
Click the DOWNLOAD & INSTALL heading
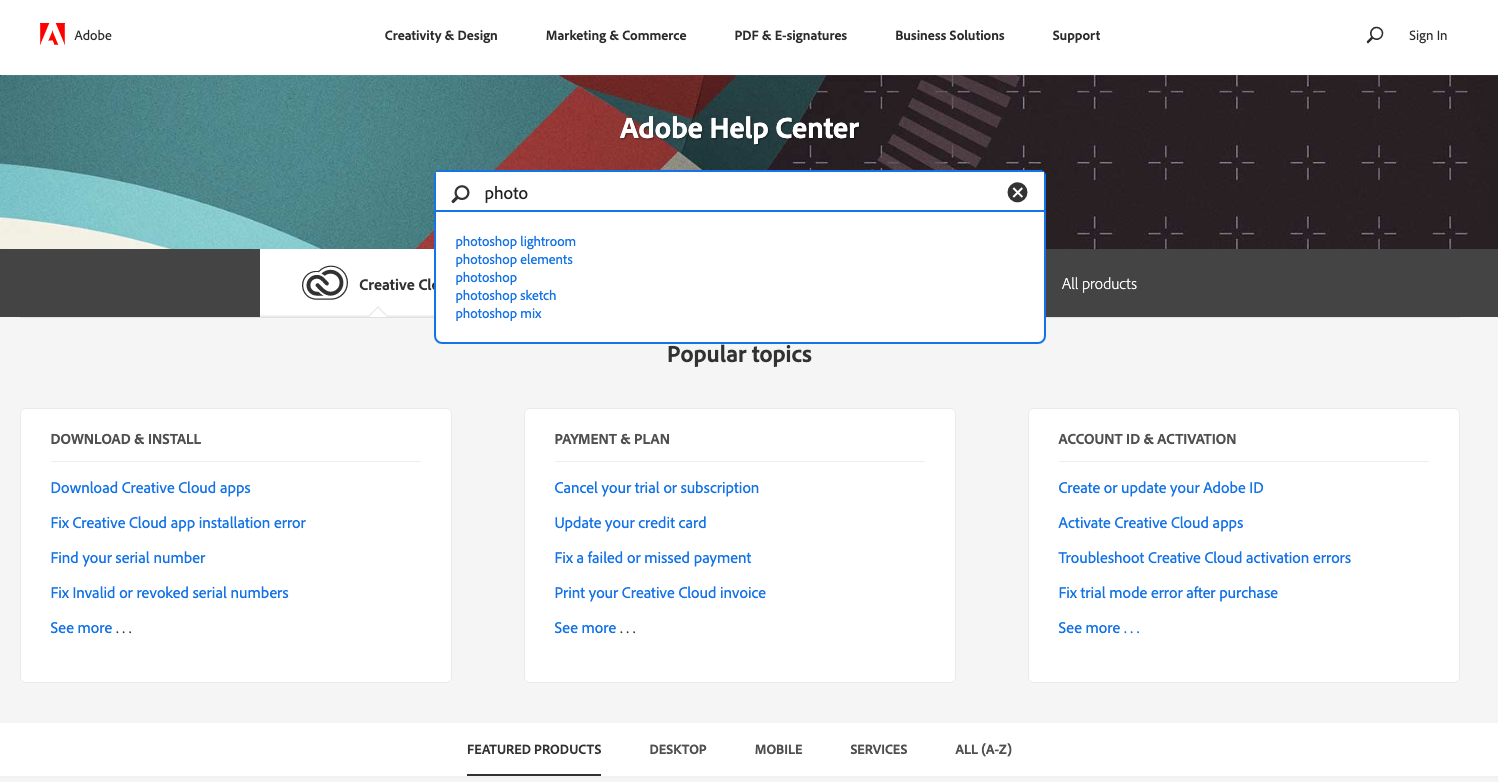coord(126,439)
